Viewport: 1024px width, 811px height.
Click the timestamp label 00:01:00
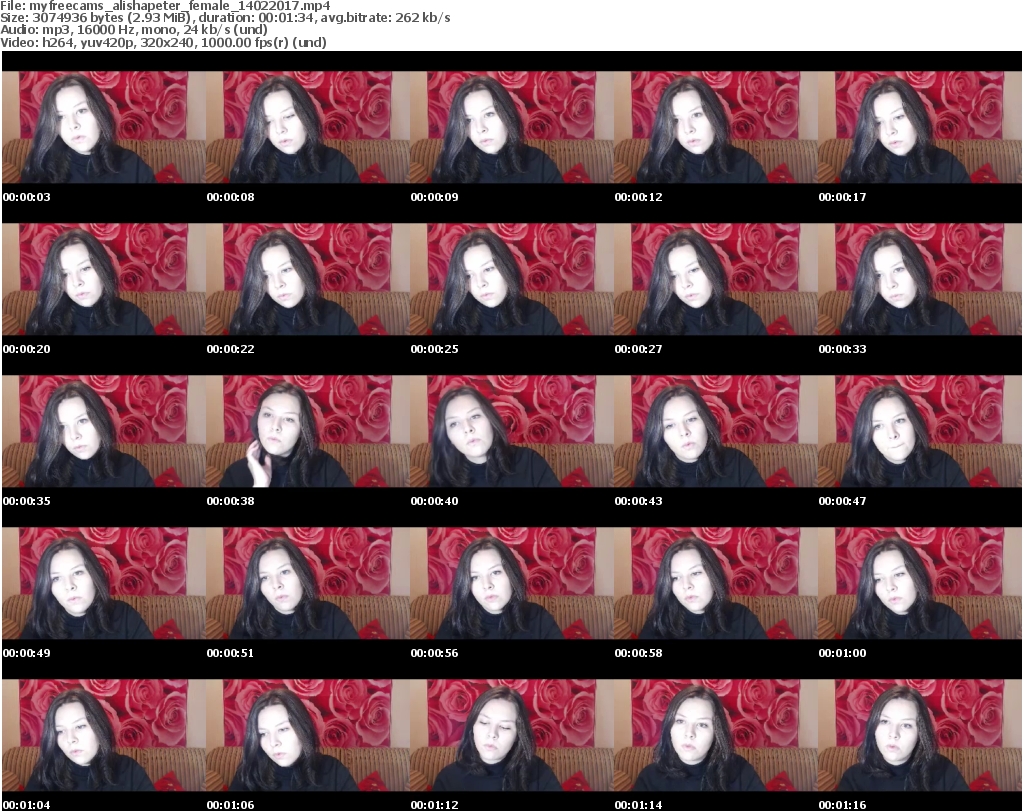[842, 653]
